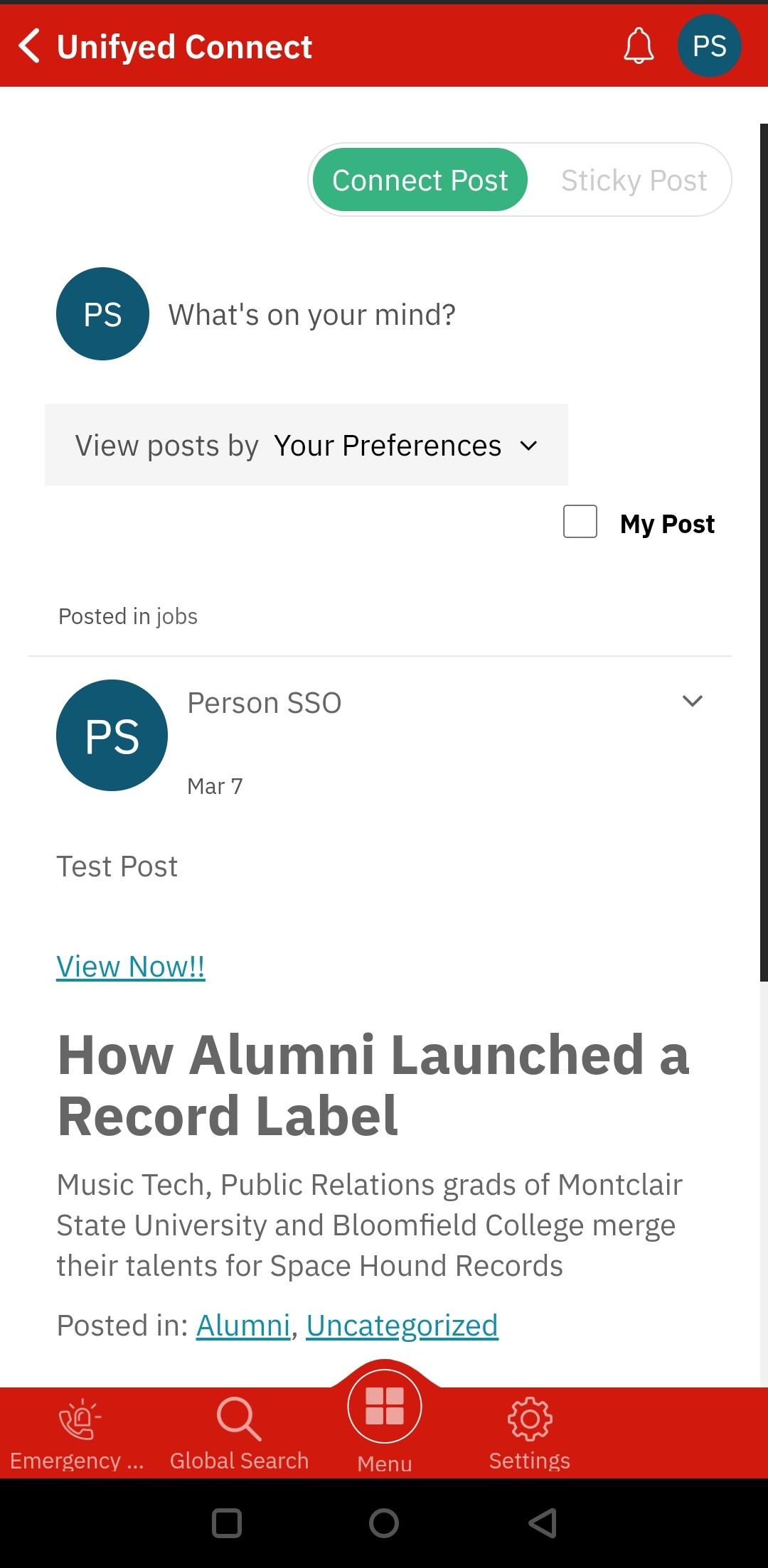Open notifications bell icon
Viewport: 768px width, 1568px height.
pos(639,46)
